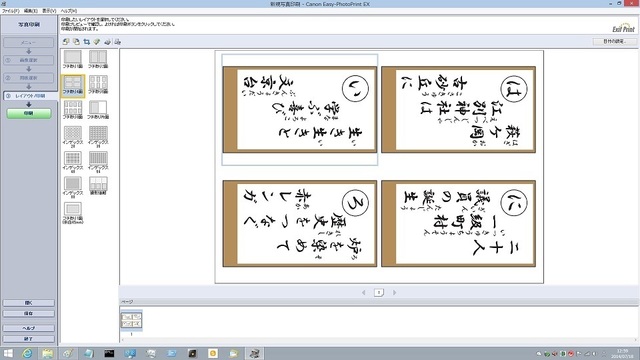
Task: Select the ろ card photo in preview
Action: [x=300, y=224]
